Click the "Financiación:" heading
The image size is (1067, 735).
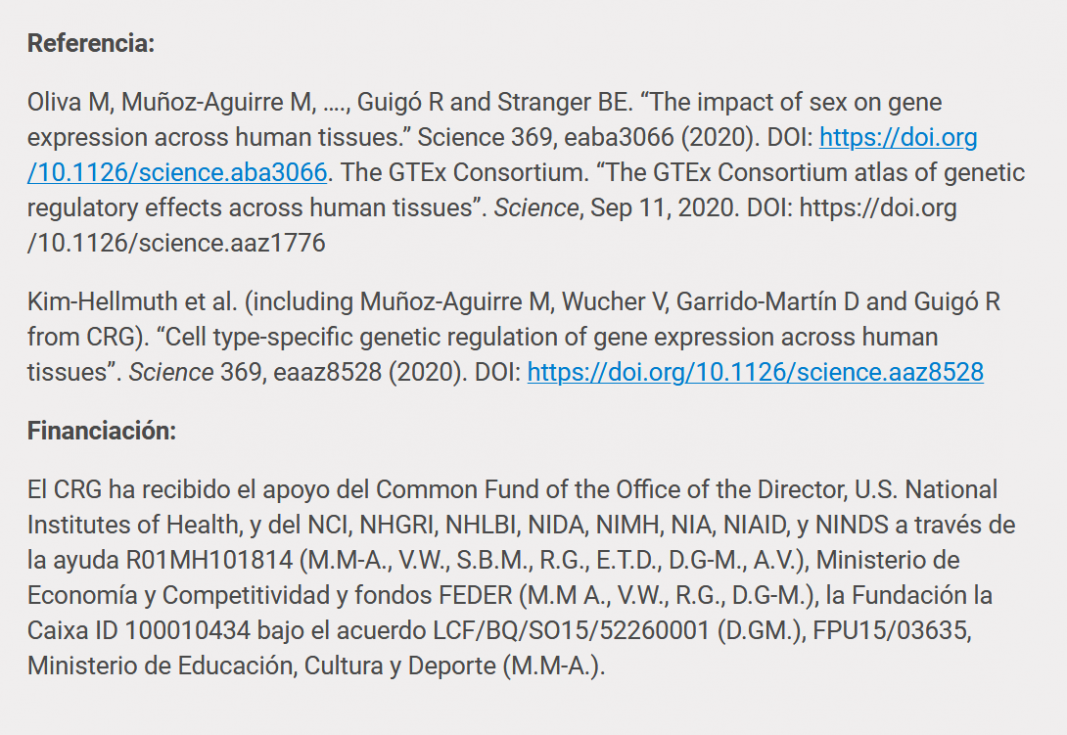tap(101, 431)
